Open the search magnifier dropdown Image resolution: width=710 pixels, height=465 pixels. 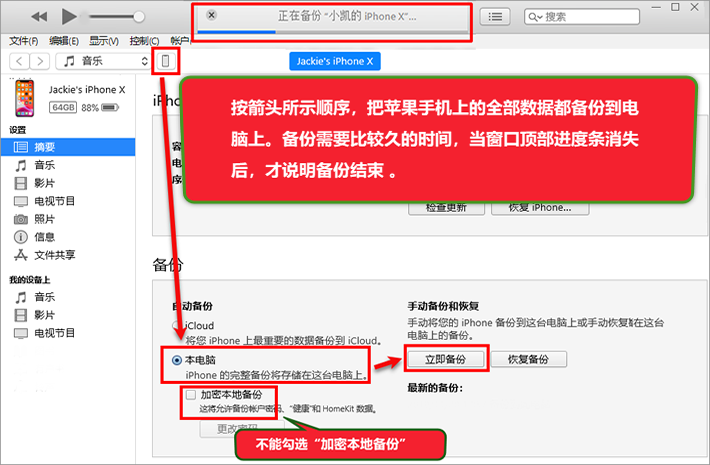[x=536, y=17]
